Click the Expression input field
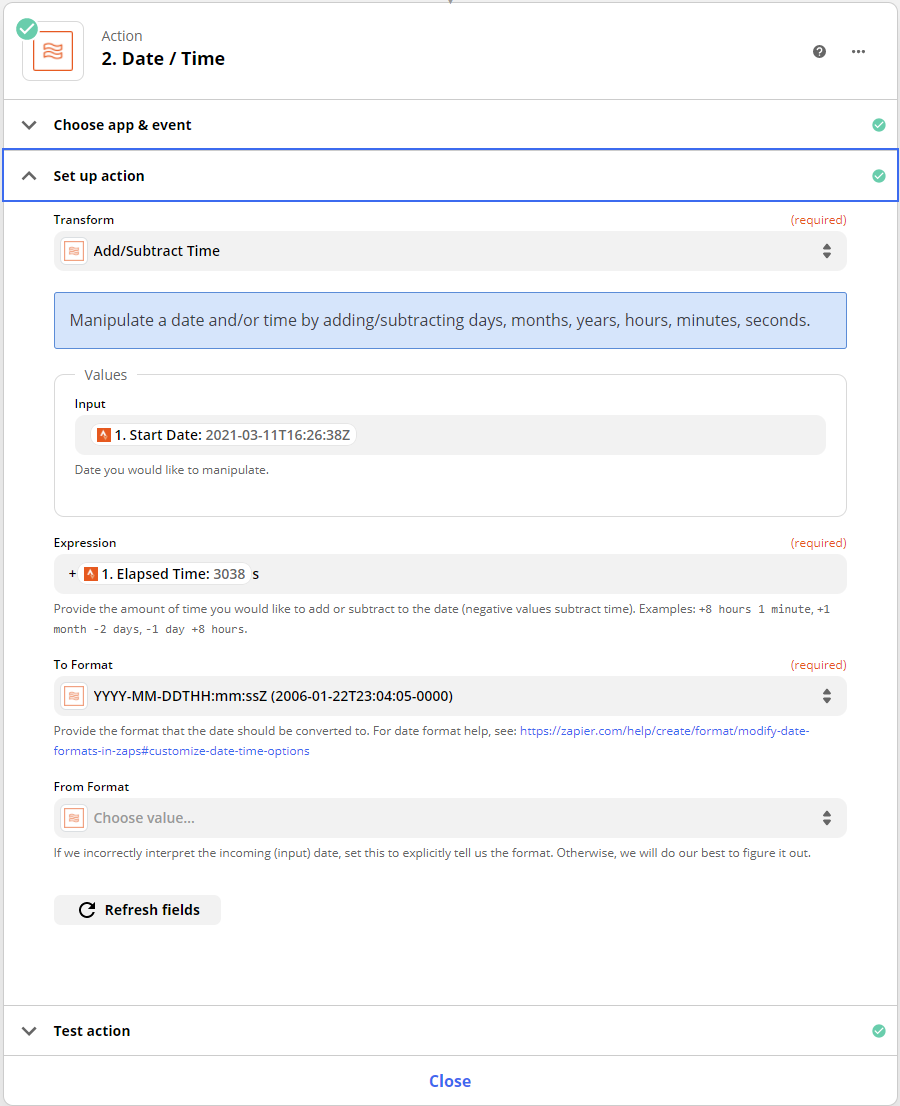The image size is (900, 1106). [x=450, y=574]
